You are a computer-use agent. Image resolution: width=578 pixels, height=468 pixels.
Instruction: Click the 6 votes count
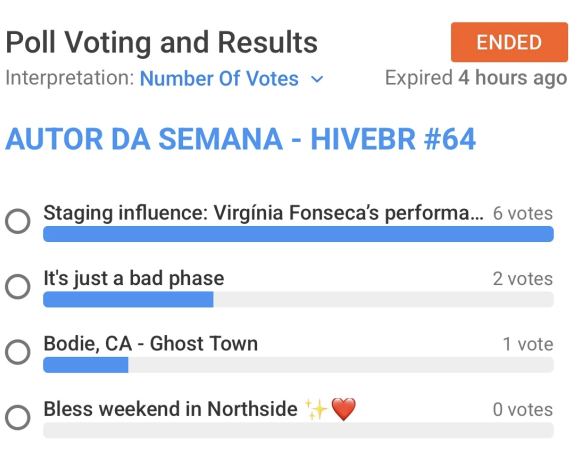(x=523, y=213)
